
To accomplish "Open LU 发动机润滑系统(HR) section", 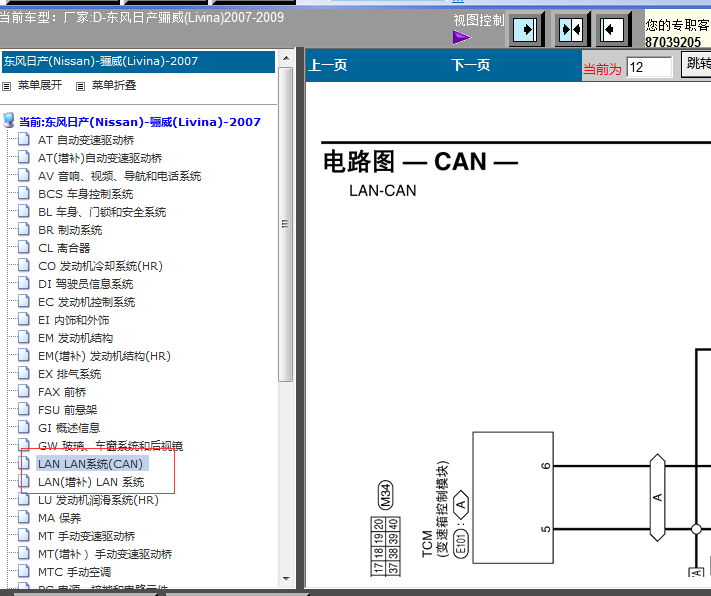I will point(98,500).
